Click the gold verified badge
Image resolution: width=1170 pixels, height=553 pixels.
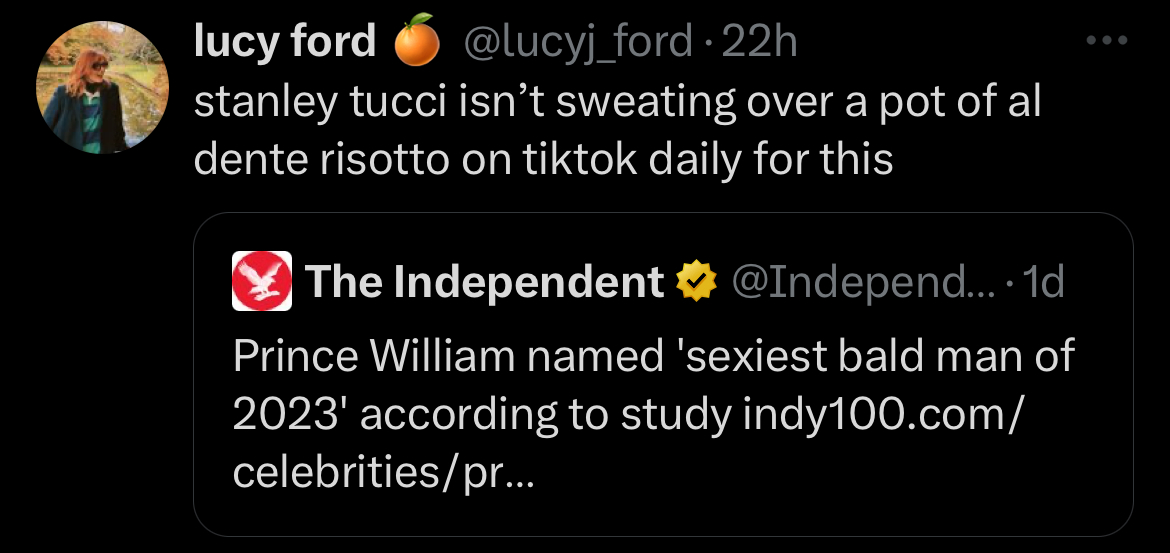coord(698,283)
